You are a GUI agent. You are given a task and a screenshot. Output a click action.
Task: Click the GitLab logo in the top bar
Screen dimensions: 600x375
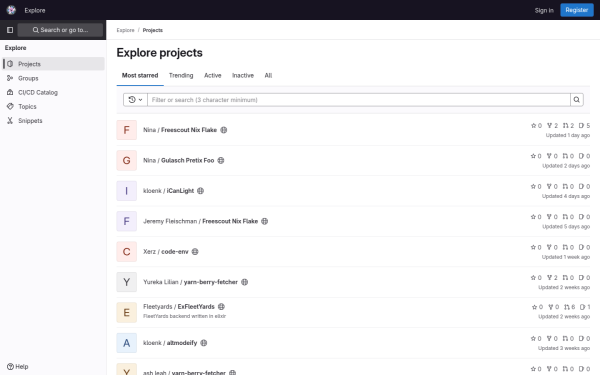pyautogui.click(x=11, y=10)
